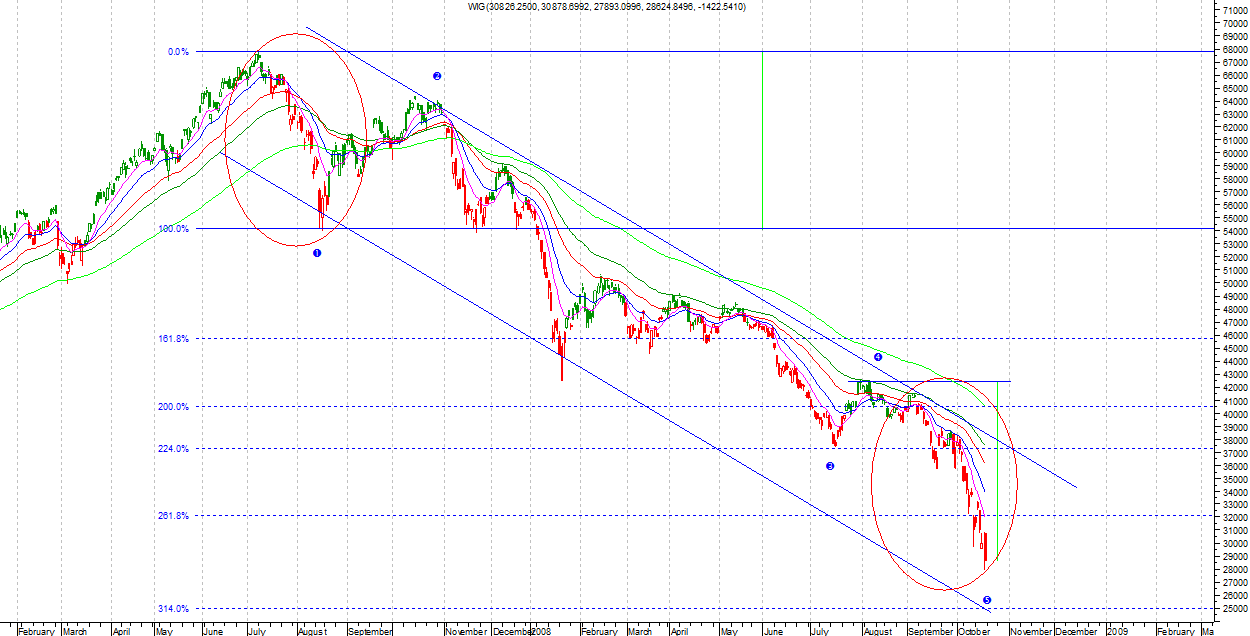Click the 32000 price axis label
This screenshot has width=1250, height=636.
coord(1233,517)
